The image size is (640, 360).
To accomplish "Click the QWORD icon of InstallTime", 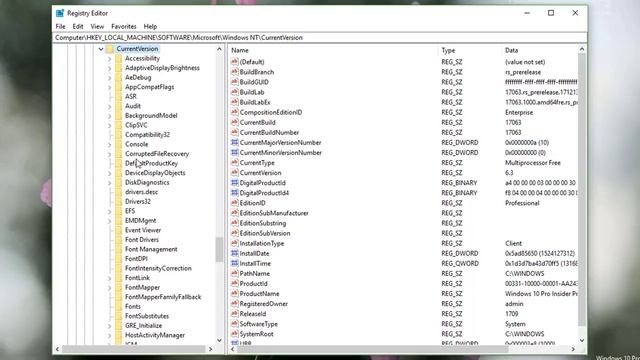I will pos(234,263).
